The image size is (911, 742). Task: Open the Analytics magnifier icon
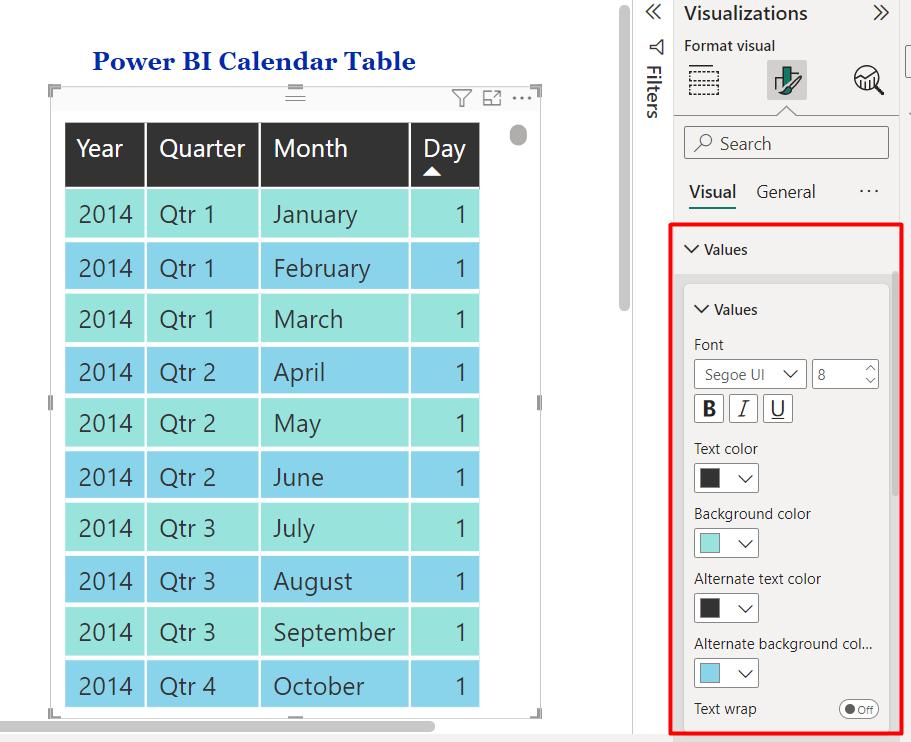click(x=869, y=80)
